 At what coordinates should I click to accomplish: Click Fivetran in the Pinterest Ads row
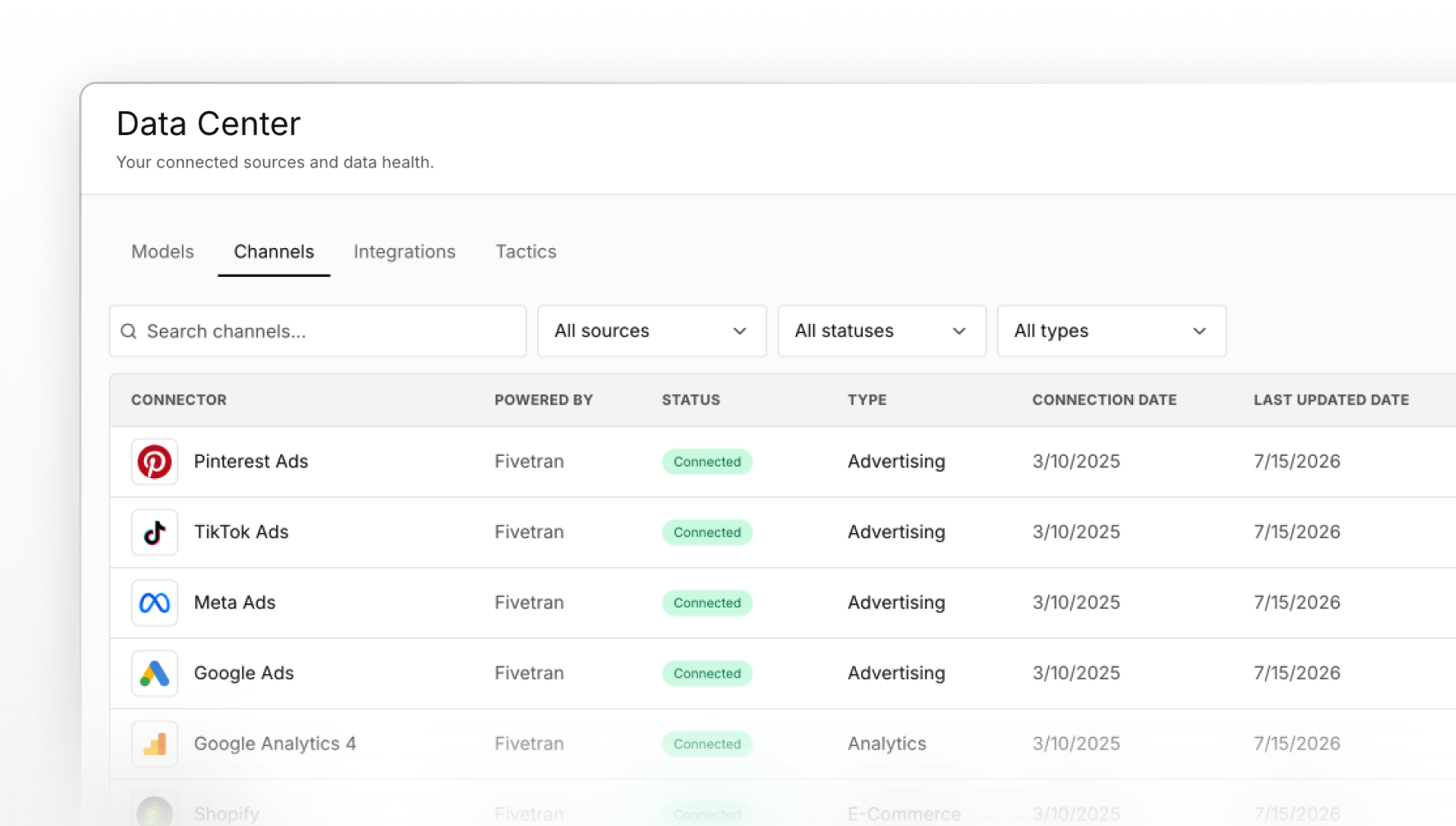point(529,462)
